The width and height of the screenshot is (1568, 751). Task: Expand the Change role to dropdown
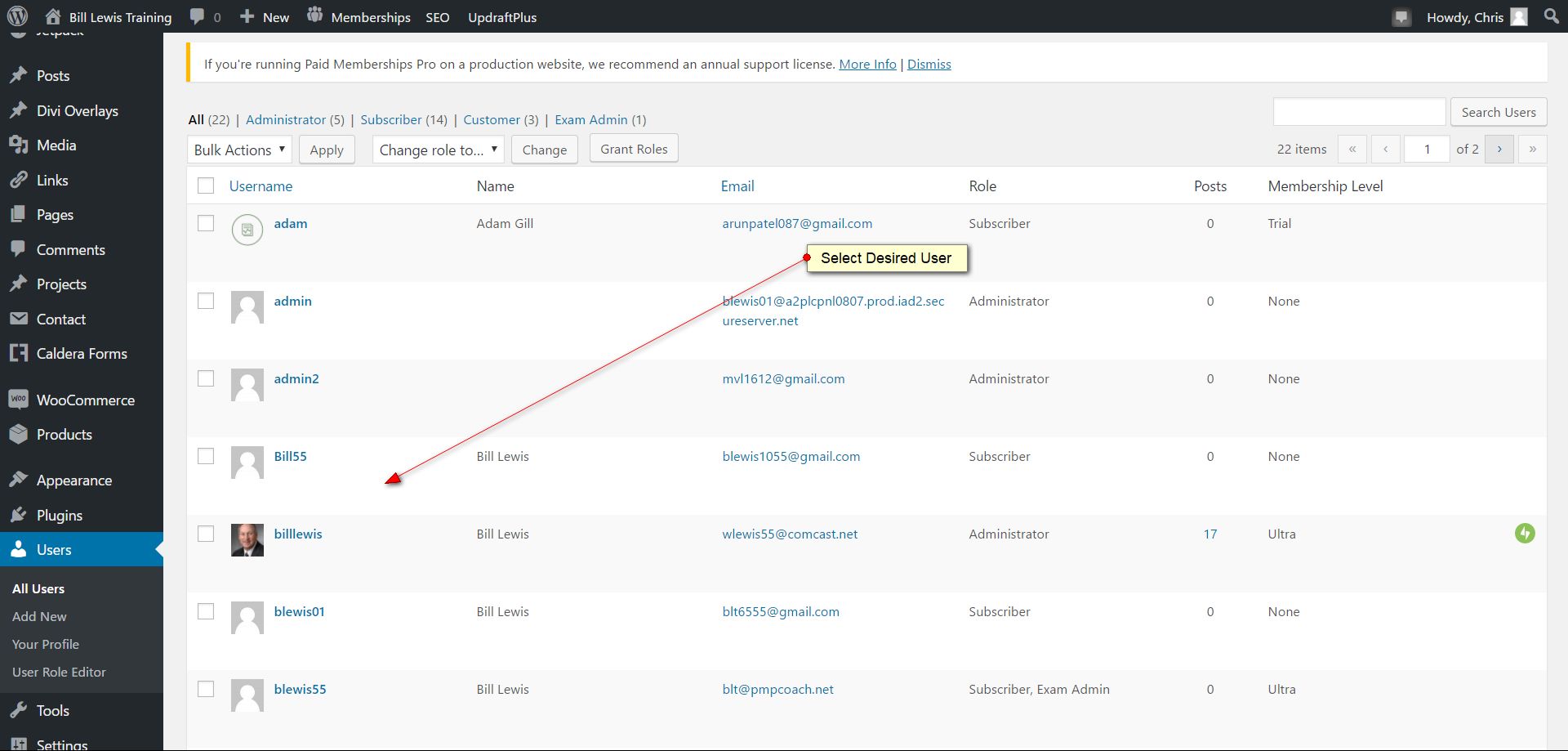coord(438,150)
